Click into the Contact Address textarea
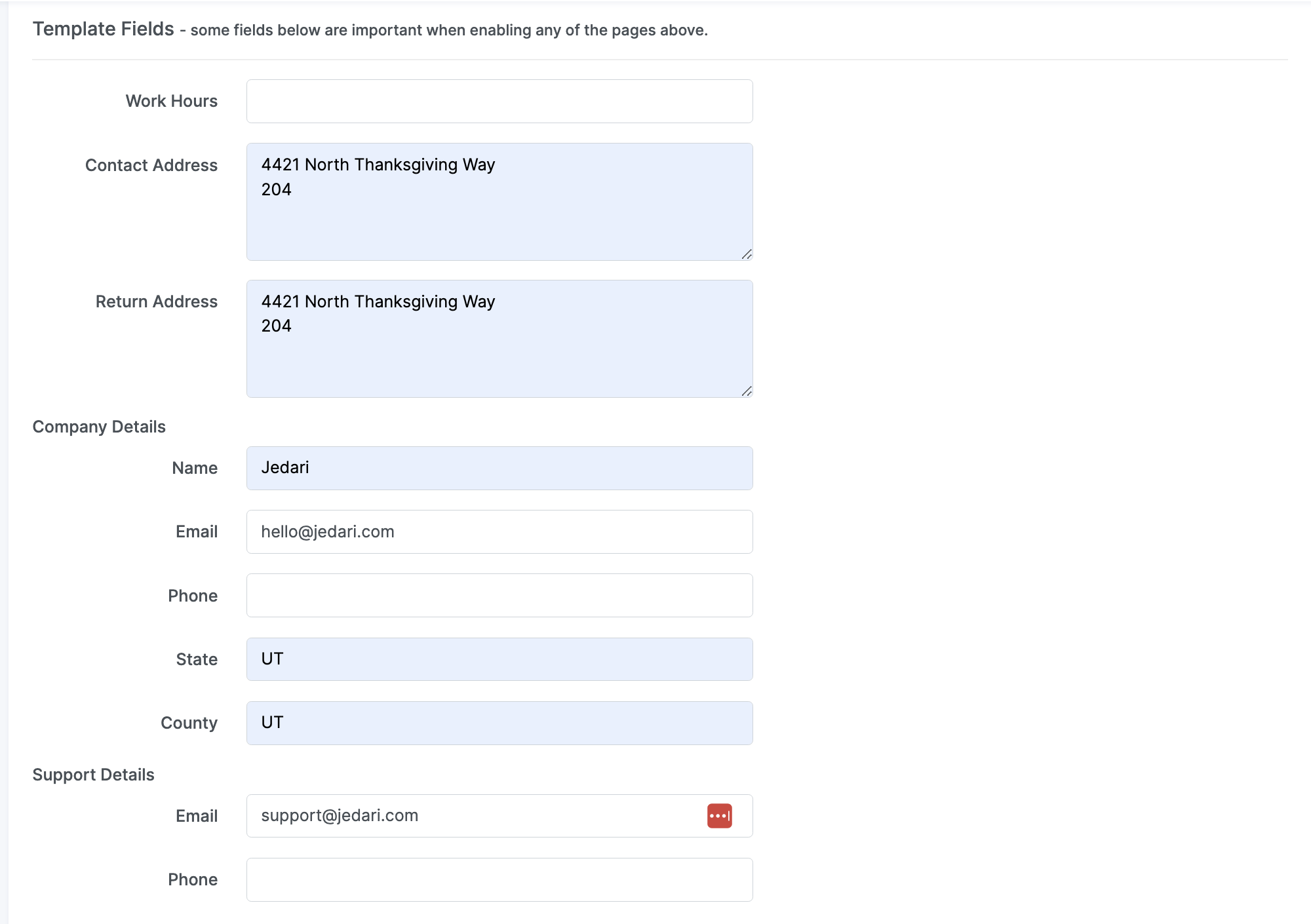1311x924 pixels. click(499, 202)
